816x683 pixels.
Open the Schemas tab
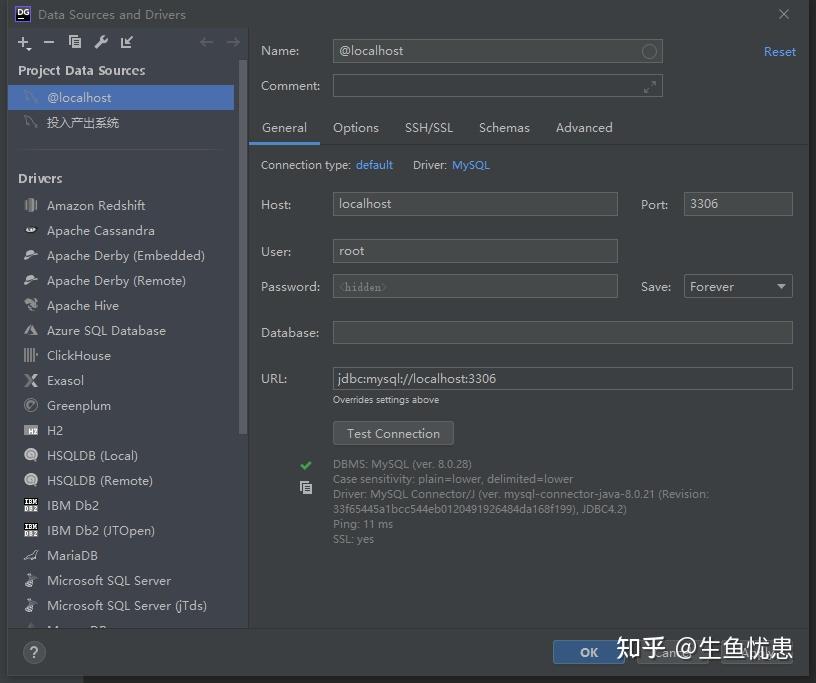[504, 128]
